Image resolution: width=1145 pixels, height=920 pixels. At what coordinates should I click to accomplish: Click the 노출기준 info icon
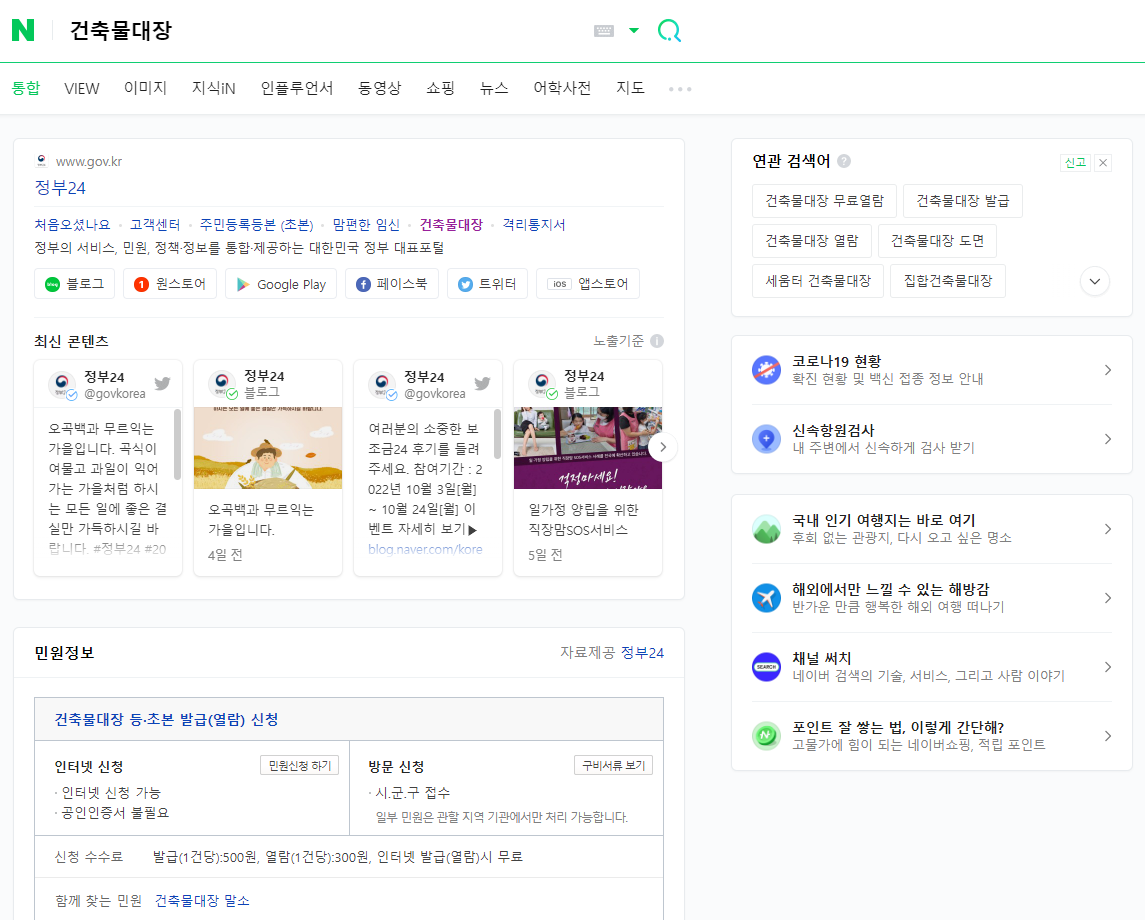pyautogui.click(x=657, y=341)
